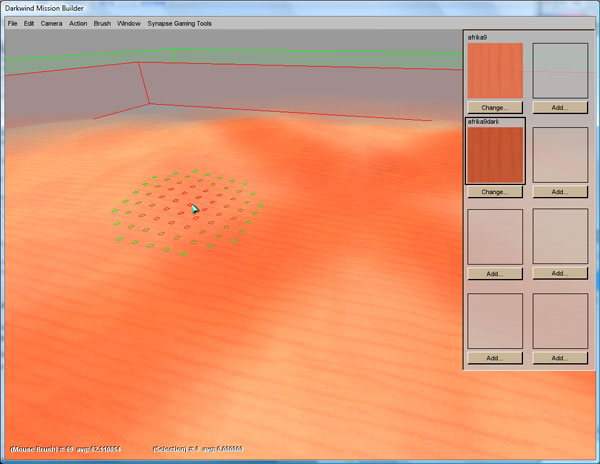This screenshot has height=464, width=600.
Task: Open the Edit menu
Action: (29, 23)
